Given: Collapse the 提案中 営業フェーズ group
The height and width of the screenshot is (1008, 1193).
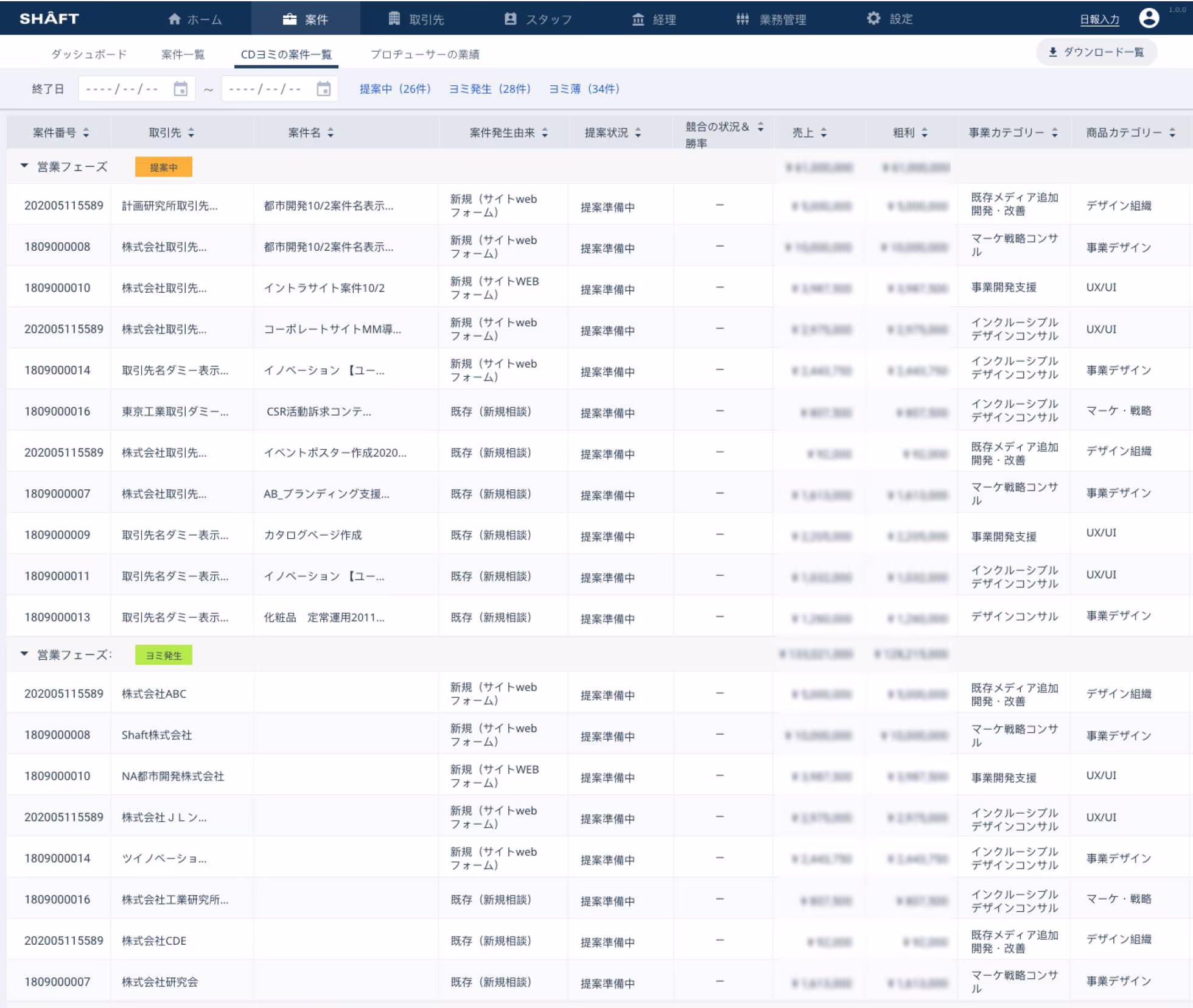Looking at the screenshot, I should click(24, 166).
